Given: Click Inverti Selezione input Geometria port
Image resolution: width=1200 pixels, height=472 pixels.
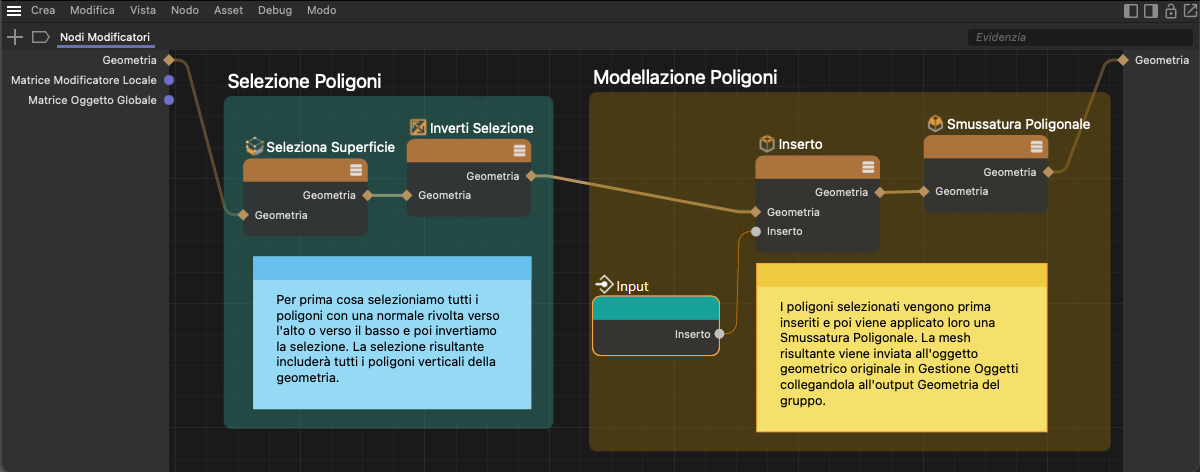Looking at the screenshot, I should (407, 195).
